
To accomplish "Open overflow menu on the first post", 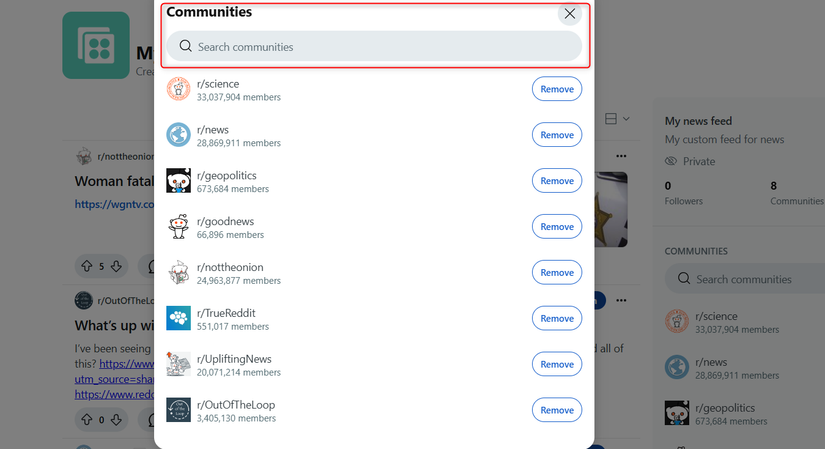I will click(621, 157).
